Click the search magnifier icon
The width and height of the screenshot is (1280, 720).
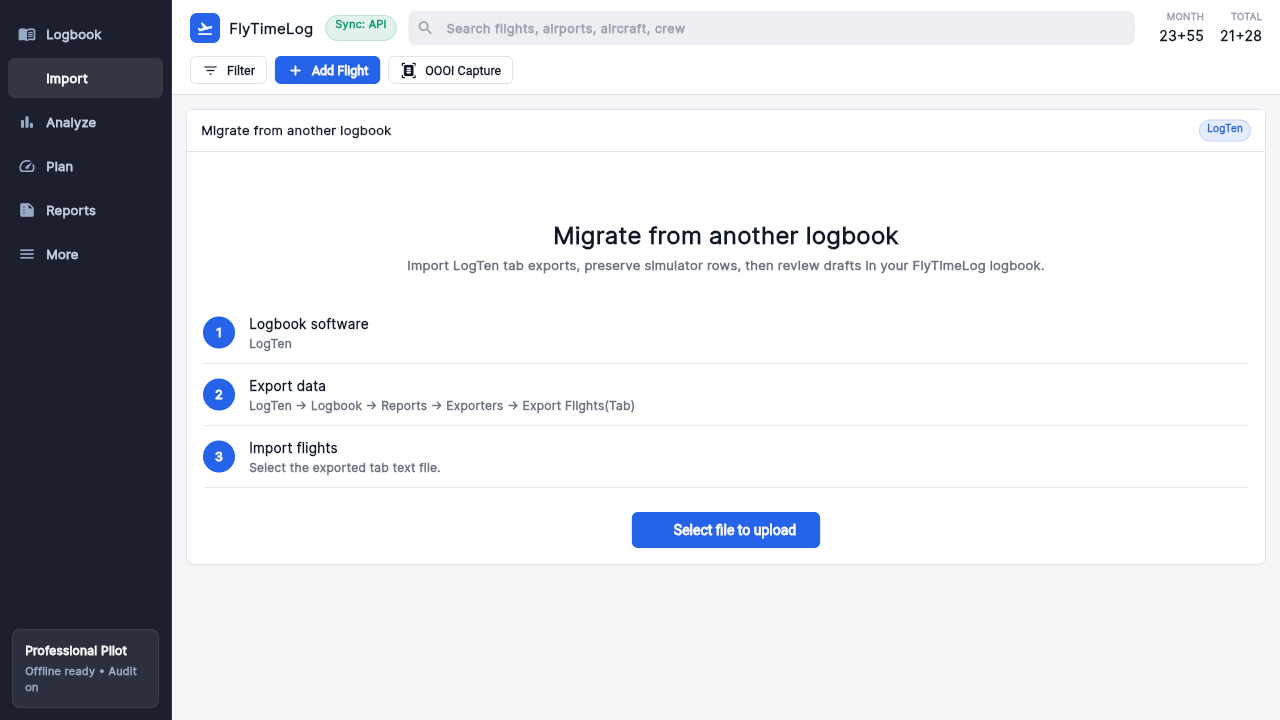[425, 28]
